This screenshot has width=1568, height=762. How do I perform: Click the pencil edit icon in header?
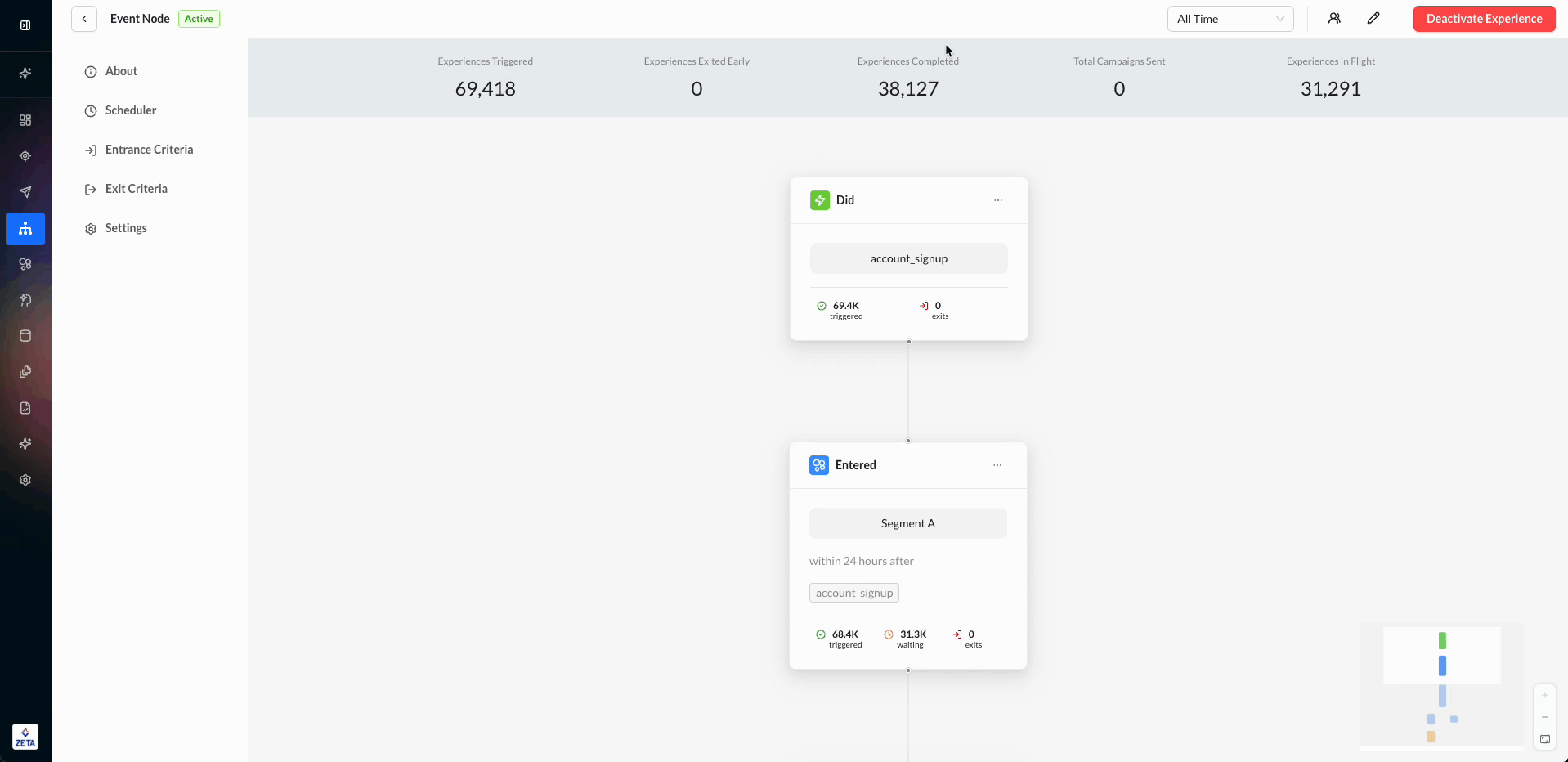coord(1373,19)
